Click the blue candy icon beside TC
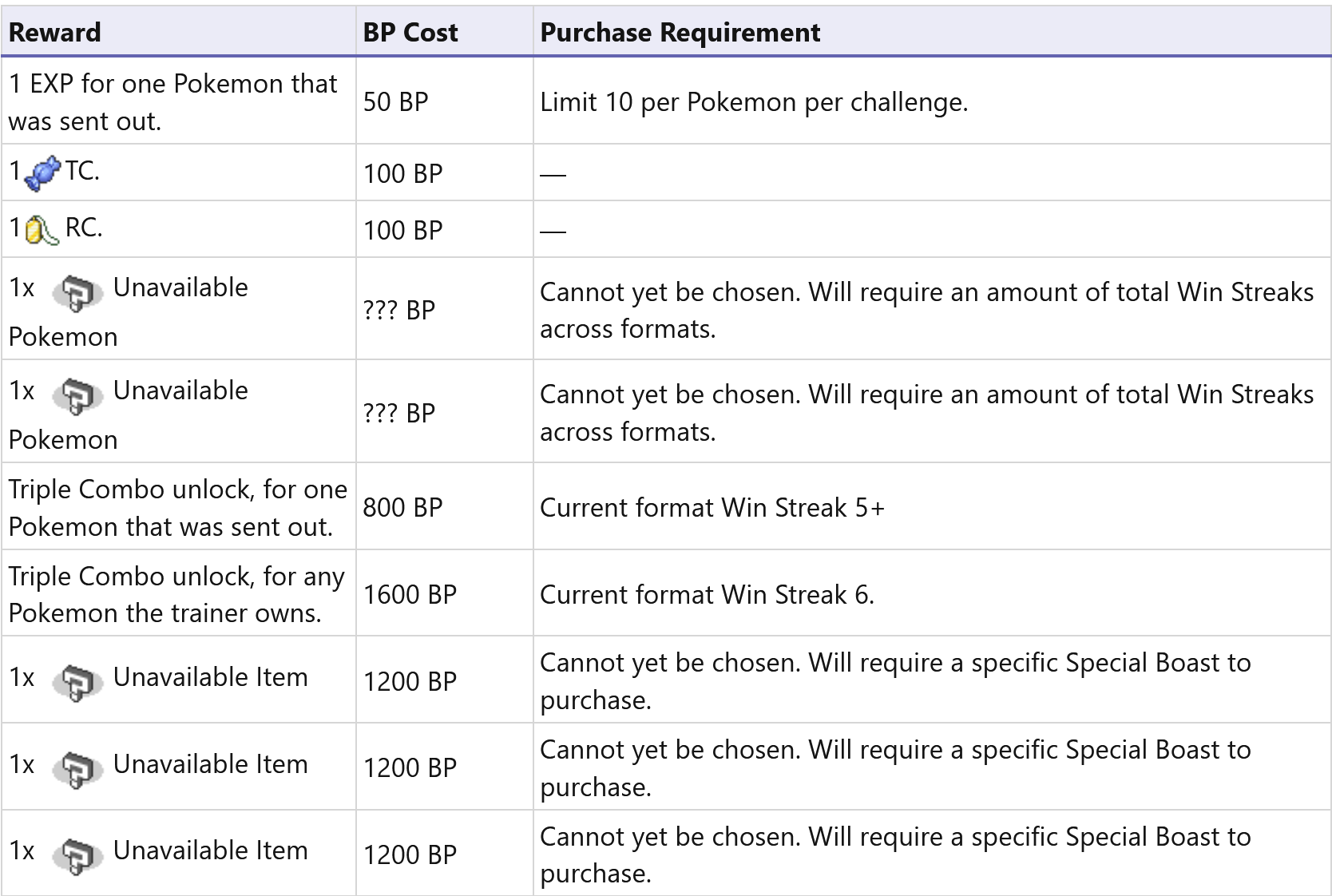 click(42, 173)
